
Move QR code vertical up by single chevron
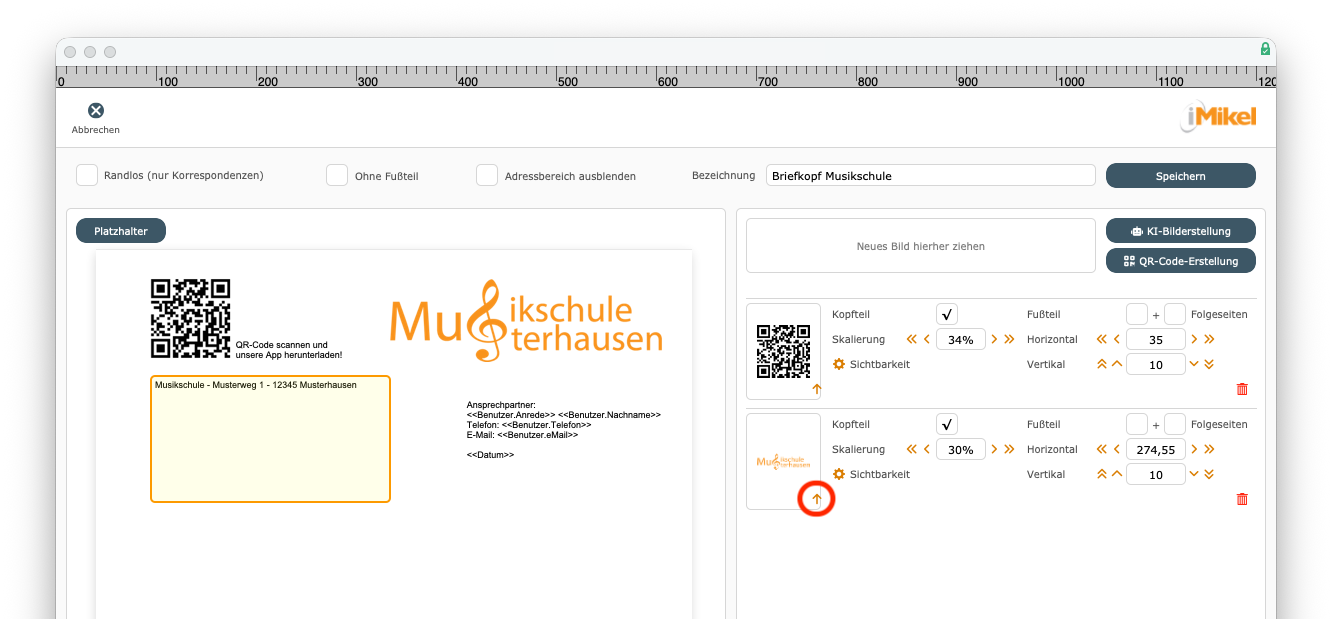point(1117,364)
